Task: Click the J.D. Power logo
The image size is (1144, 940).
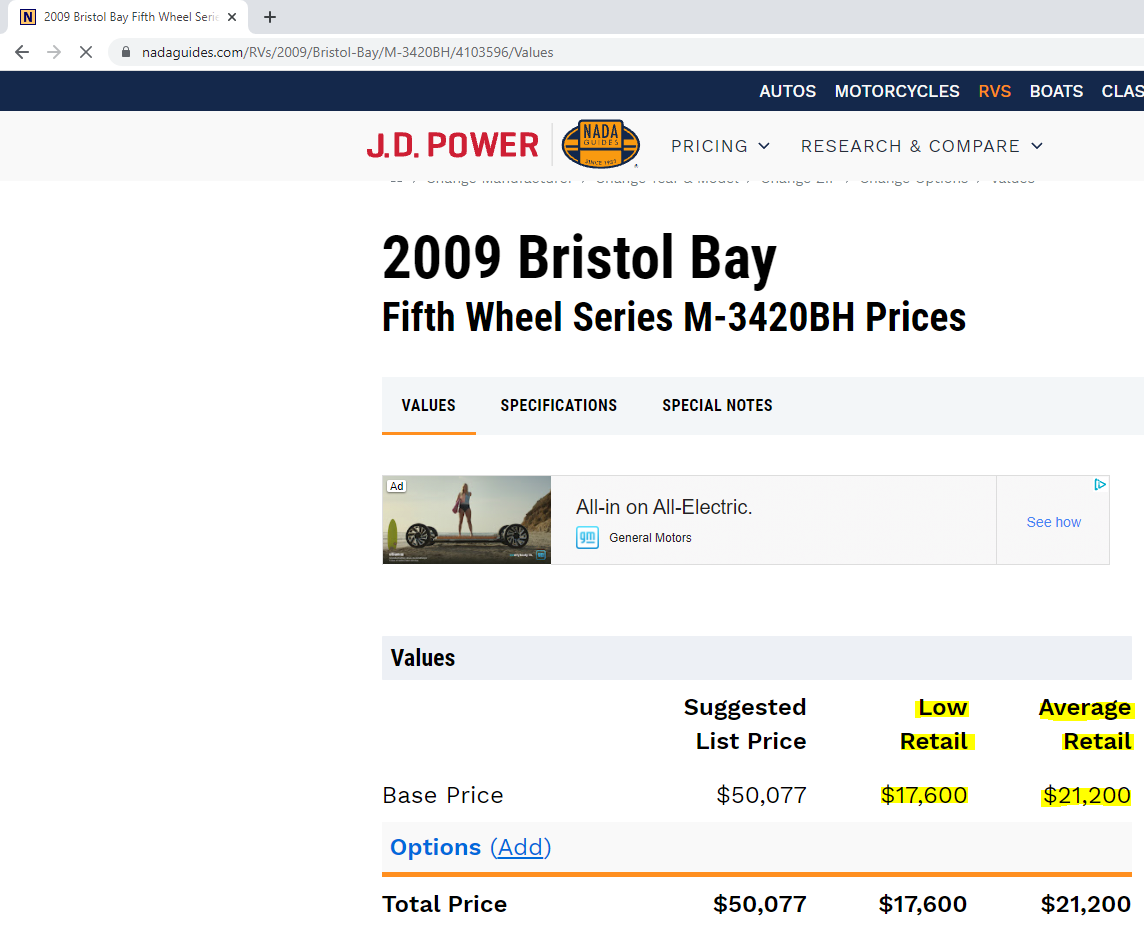Action: (452, 146)
